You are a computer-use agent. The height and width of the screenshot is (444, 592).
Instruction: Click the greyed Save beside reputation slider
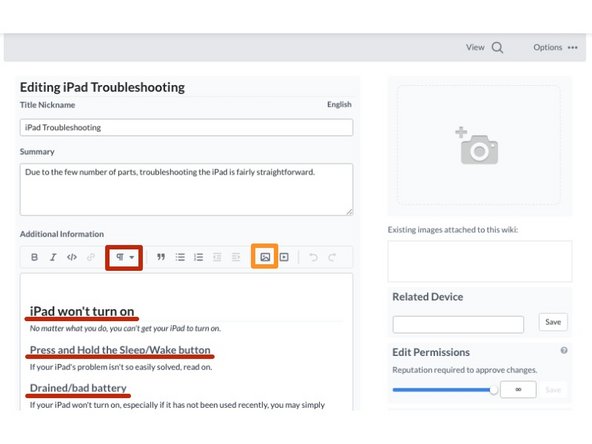tap(553, 390)
